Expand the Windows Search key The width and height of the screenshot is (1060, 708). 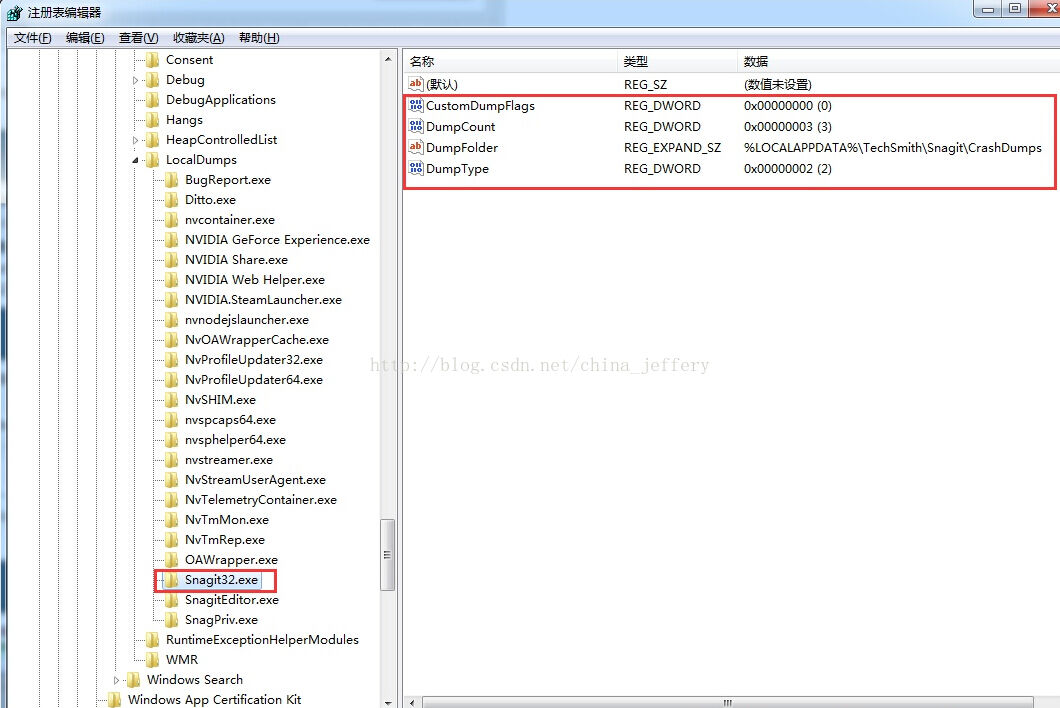point(117,680)
